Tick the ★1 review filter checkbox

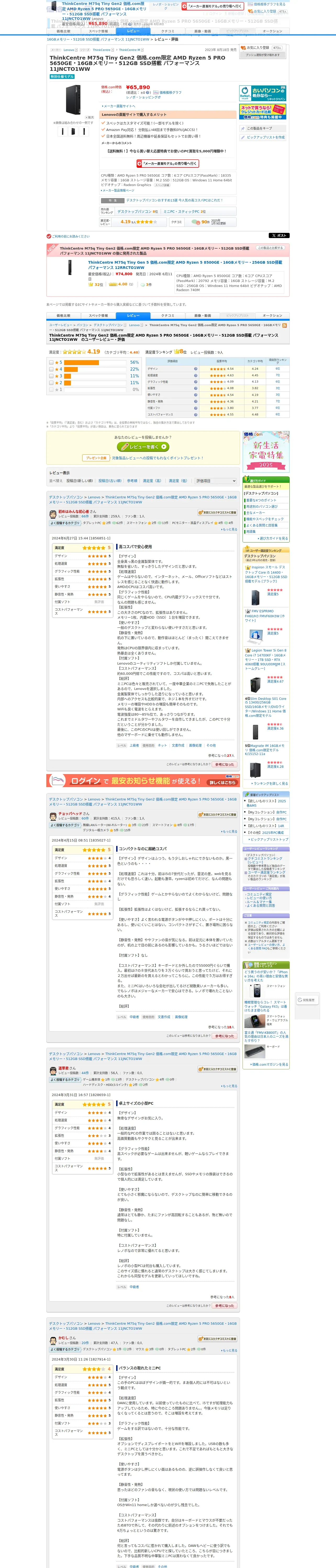(x=51, y=390)
